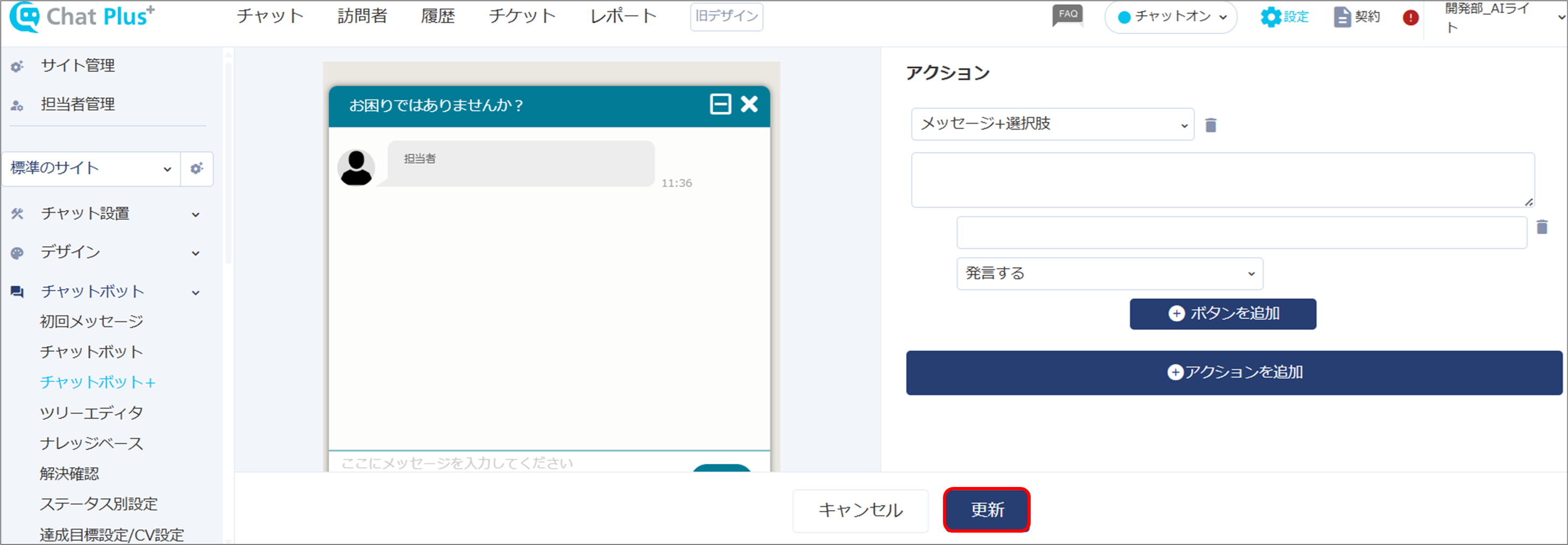The height and width of the screenshot is (545, 1568).
Task: Select チャットボット submenu item
Action: click(x=91, y=352)
